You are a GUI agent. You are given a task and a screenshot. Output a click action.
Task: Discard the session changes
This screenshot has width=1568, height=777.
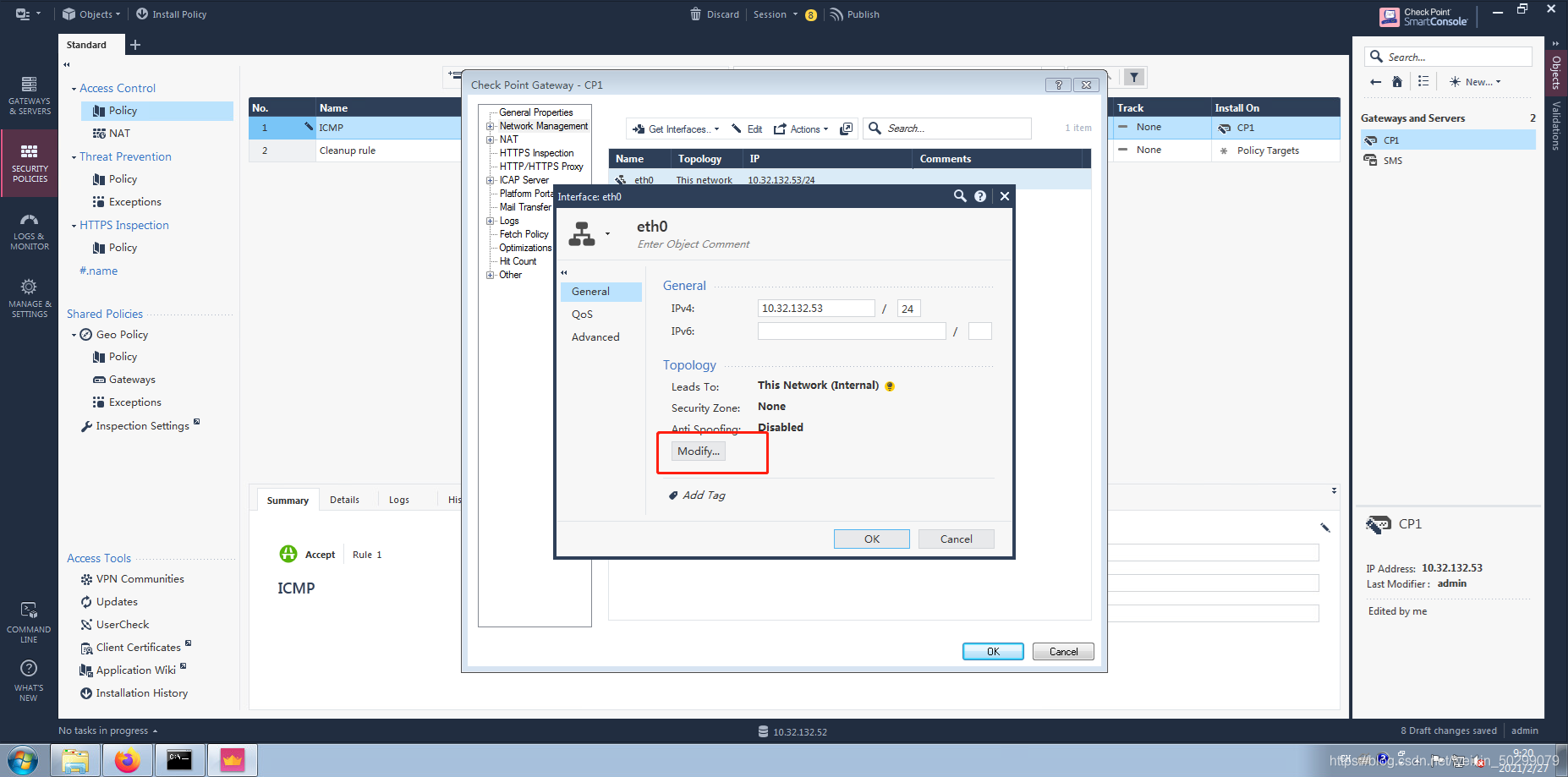pyautogui.click(x=715, y=14)
